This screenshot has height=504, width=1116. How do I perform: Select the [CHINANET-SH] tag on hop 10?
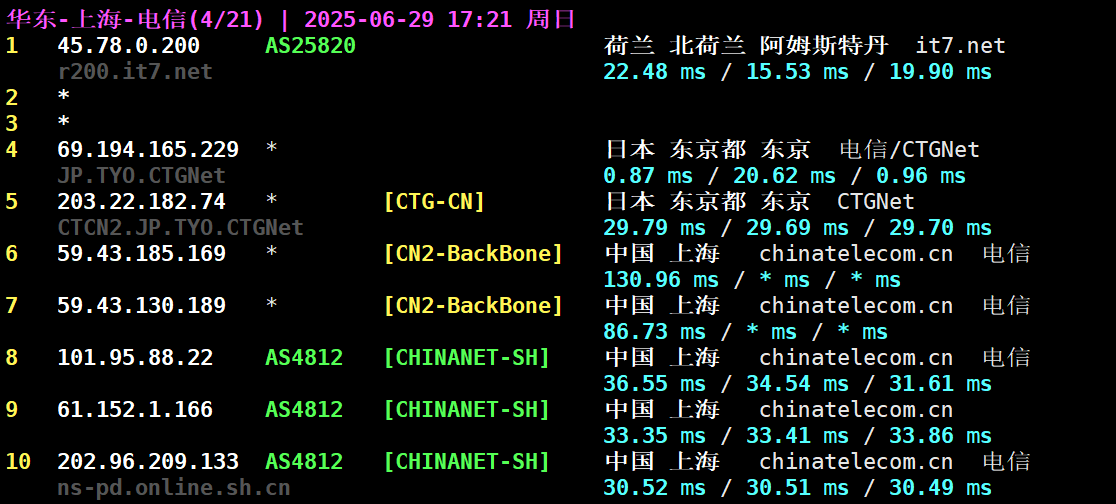466,461
